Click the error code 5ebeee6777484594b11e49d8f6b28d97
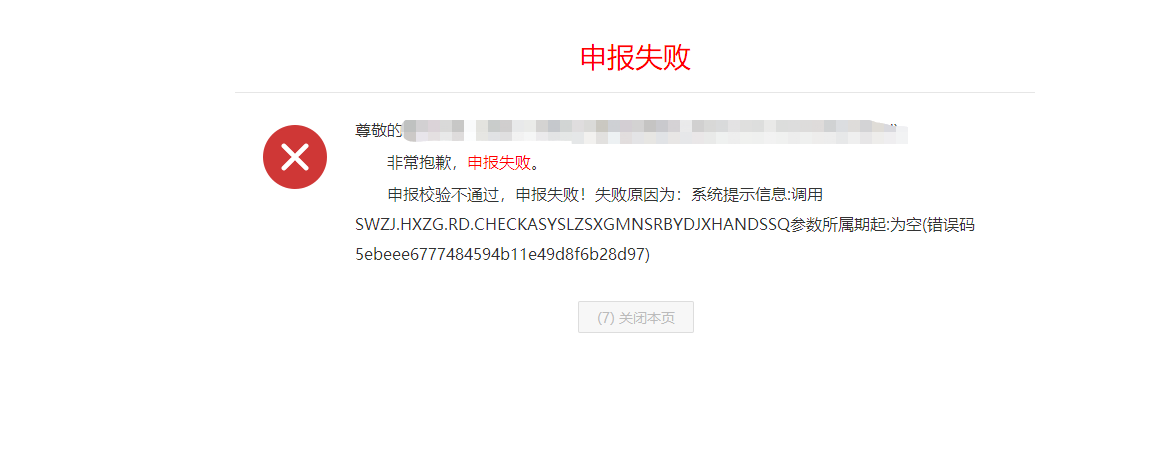The image size is (1169, 459). [x=500, y=255]
